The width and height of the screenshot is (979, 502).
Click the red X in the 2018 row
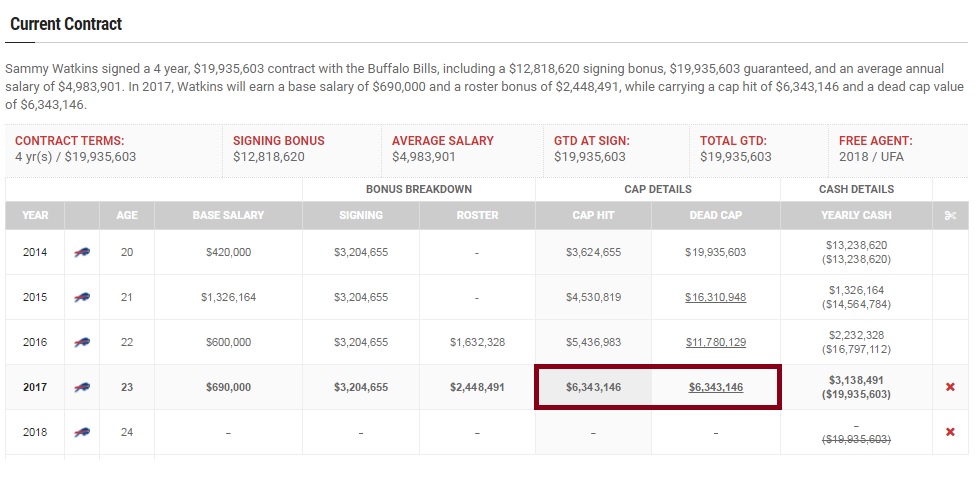tap(950, 432)
